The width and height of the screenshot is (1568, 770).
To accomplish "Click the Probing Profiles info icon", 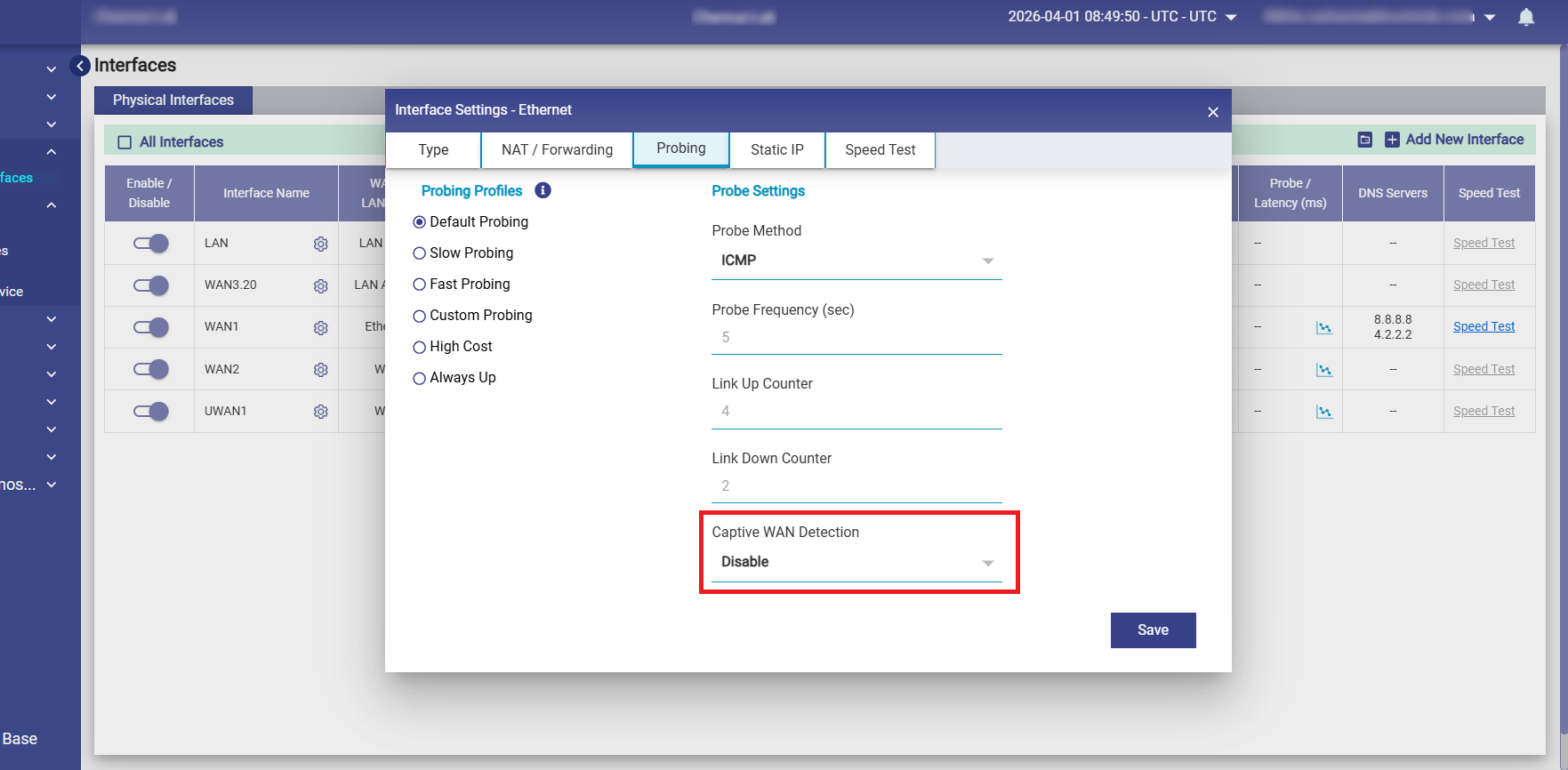I will pyautogui.click(x=543, y=190).
